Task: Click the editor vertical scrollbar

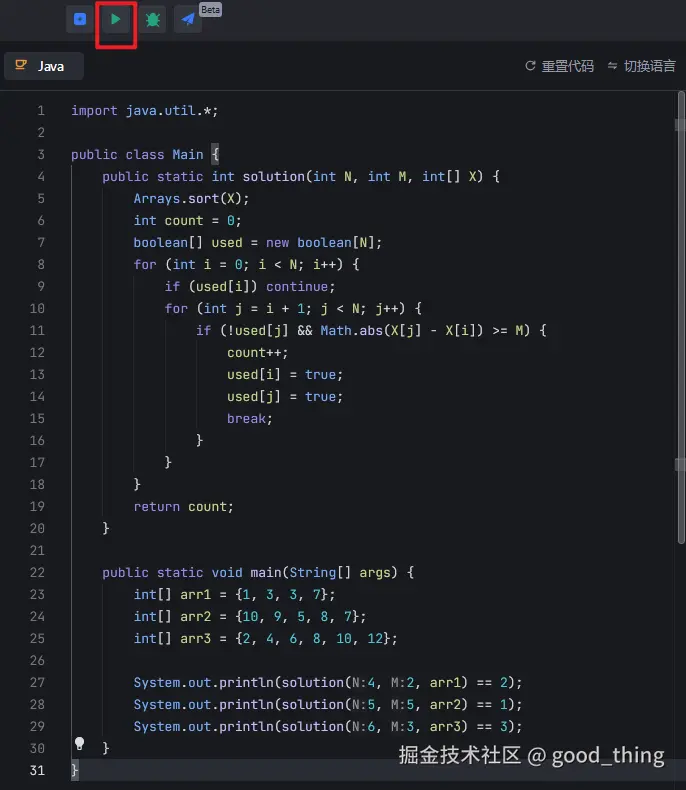Action: pyautogui.click(x=681, y=317)
